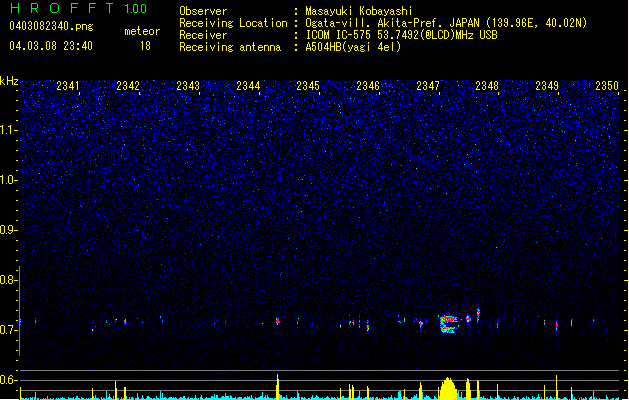Click the 2350 time marker
The height and width of the screenshot is (400, 629).
click(x=607, y=86)
